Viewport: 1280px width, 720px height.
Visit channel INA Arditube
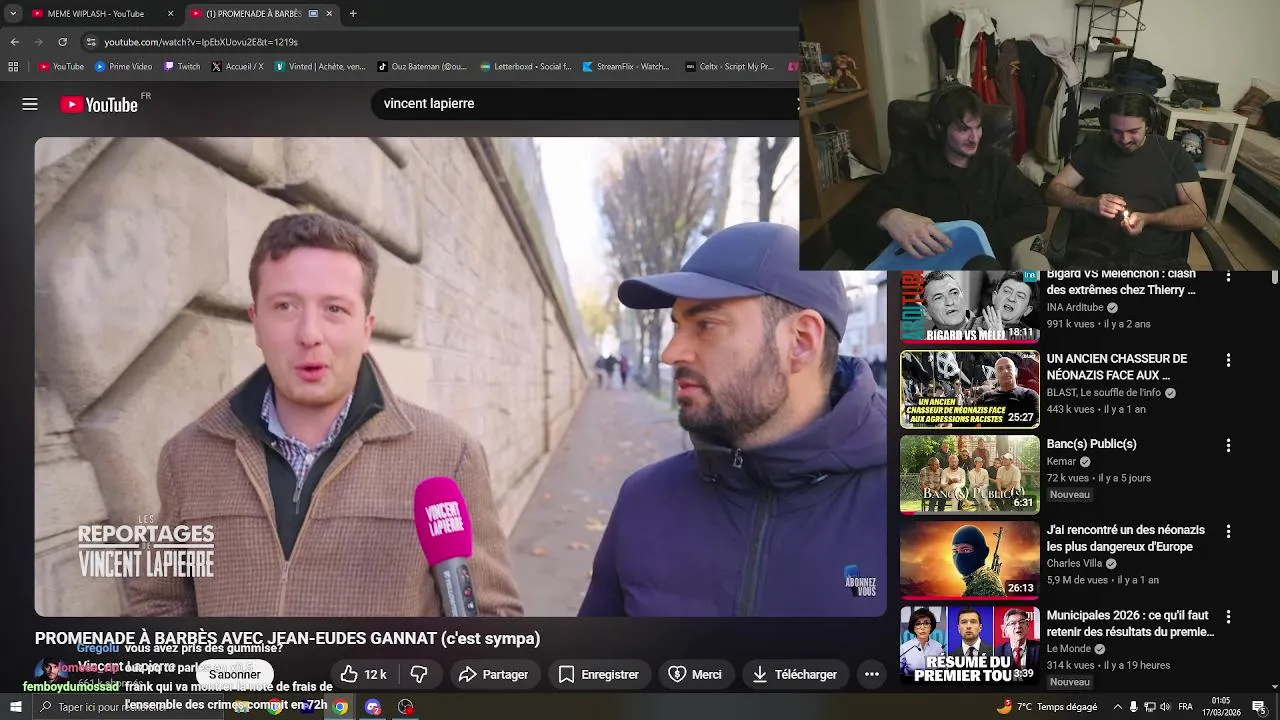tap(1075, 307)
